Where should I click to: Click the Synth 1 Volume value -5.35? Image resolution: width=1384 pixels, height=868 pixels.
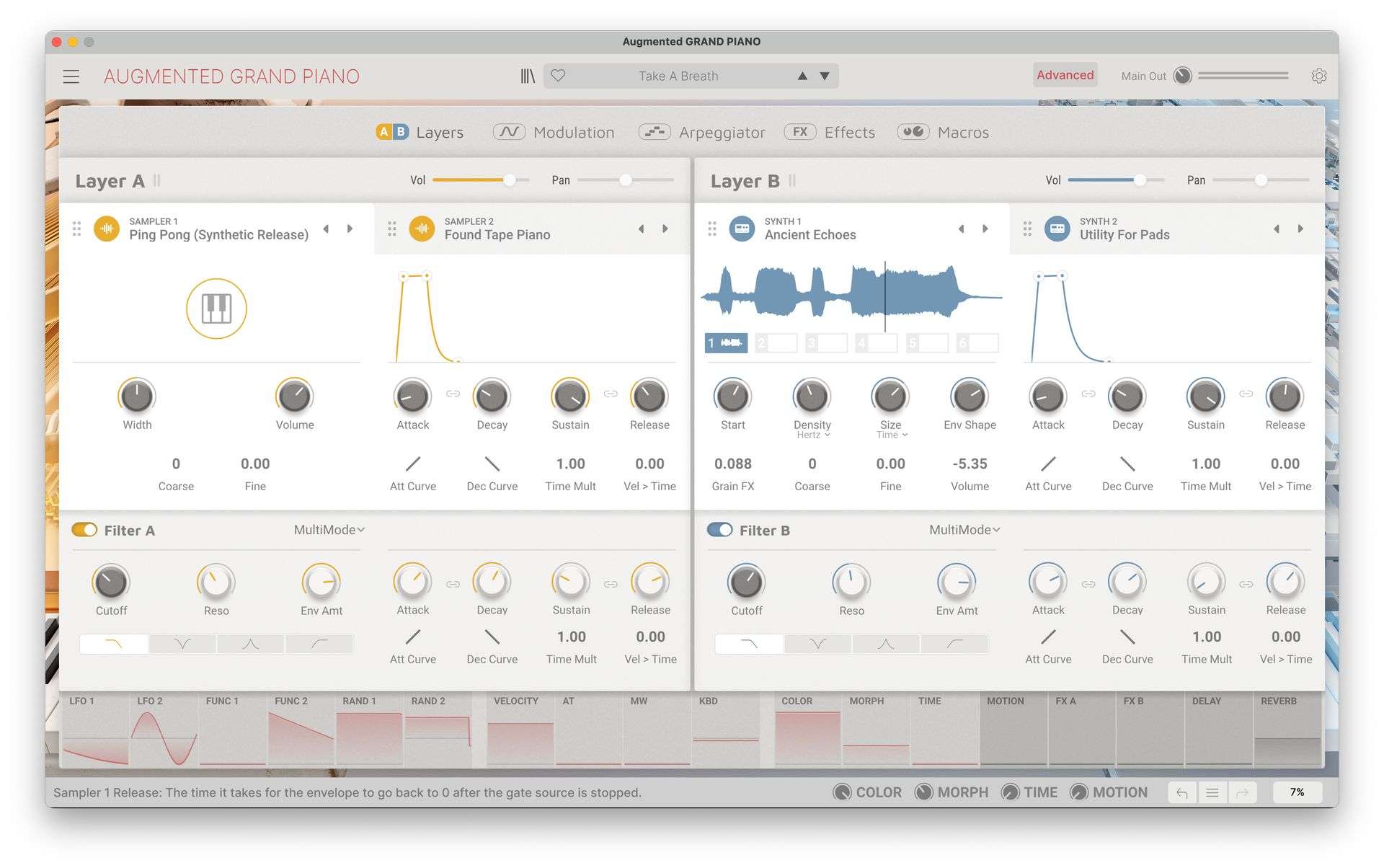(970, 464)
